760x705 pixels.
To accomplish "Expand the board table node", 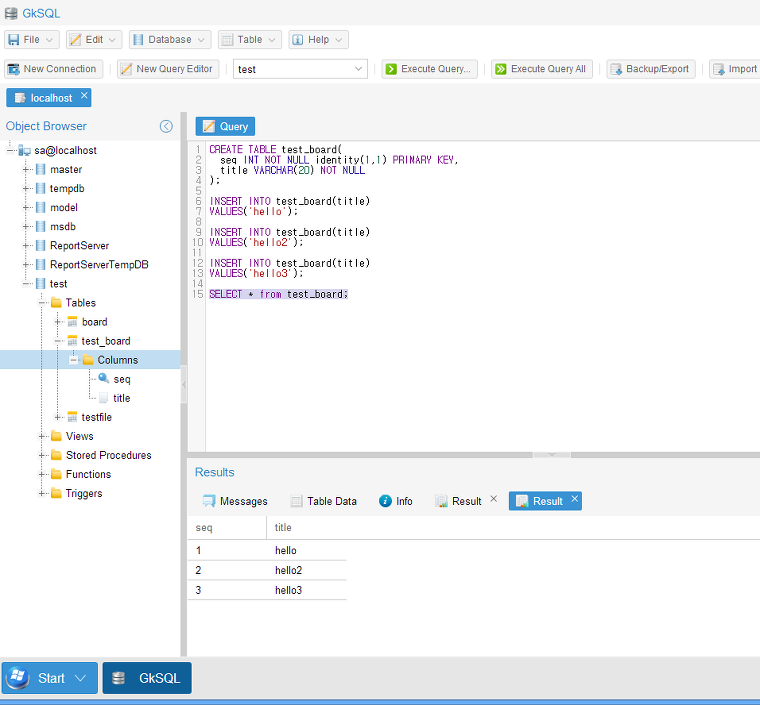I will pyautogui.click(x=58, y=322).
